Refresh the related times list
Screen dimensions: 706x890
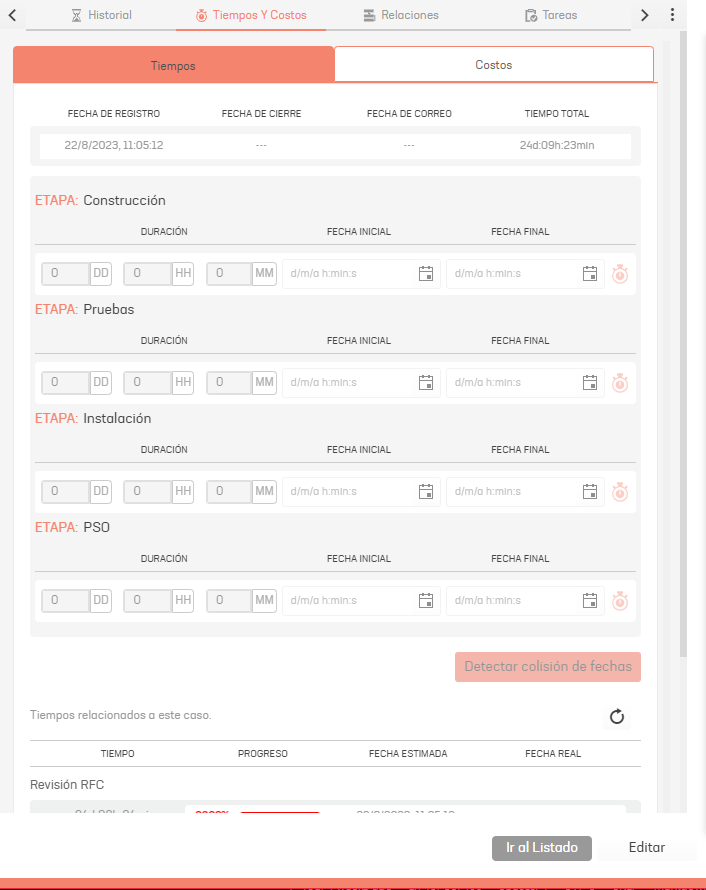click(617, 716)
